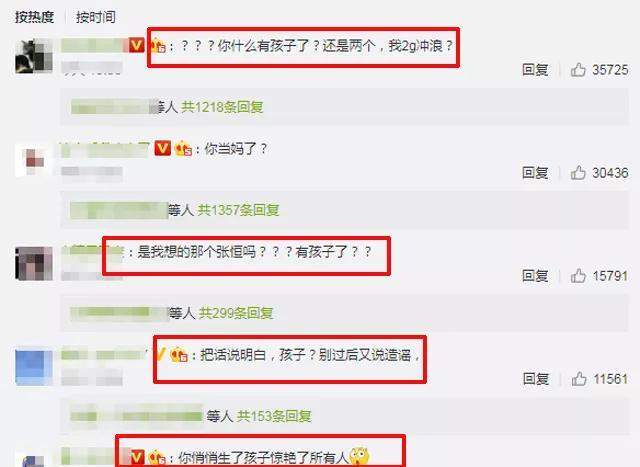Image resolution: width=640 pixels, height=467 pixels.
Task: Click verified V badge beside 你当妈了 comment
Action: coord(162,148)
